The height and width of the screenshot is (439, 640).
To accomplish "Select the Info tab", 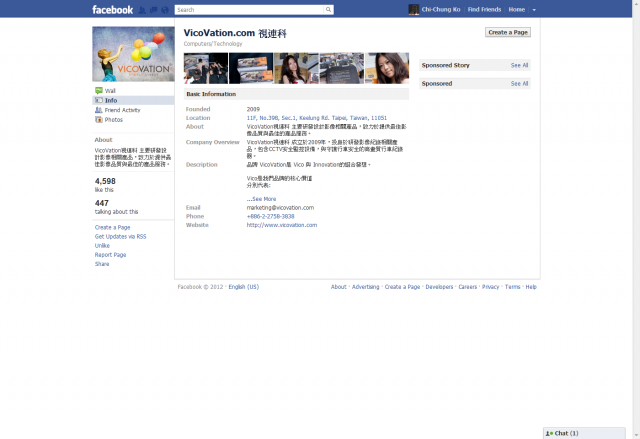I will (133, 100).
